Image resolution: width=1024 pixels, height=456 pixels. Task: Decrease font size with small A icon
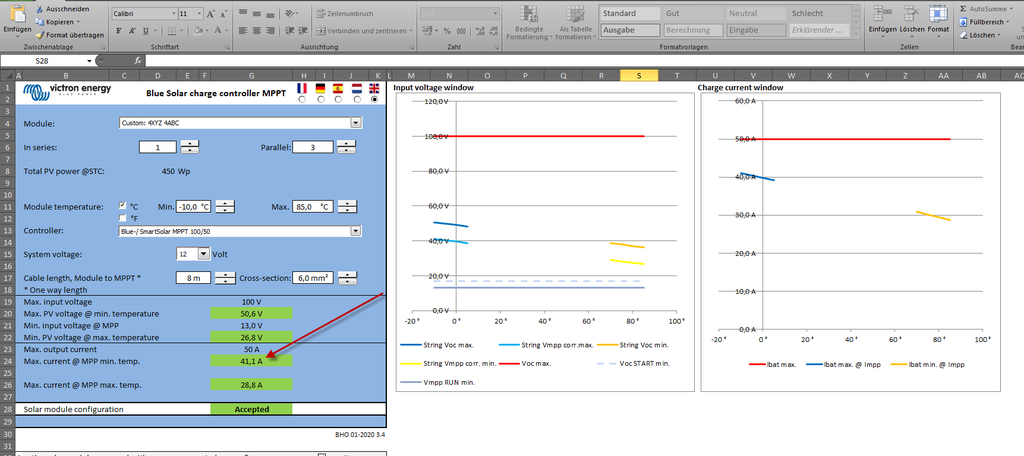223,13
